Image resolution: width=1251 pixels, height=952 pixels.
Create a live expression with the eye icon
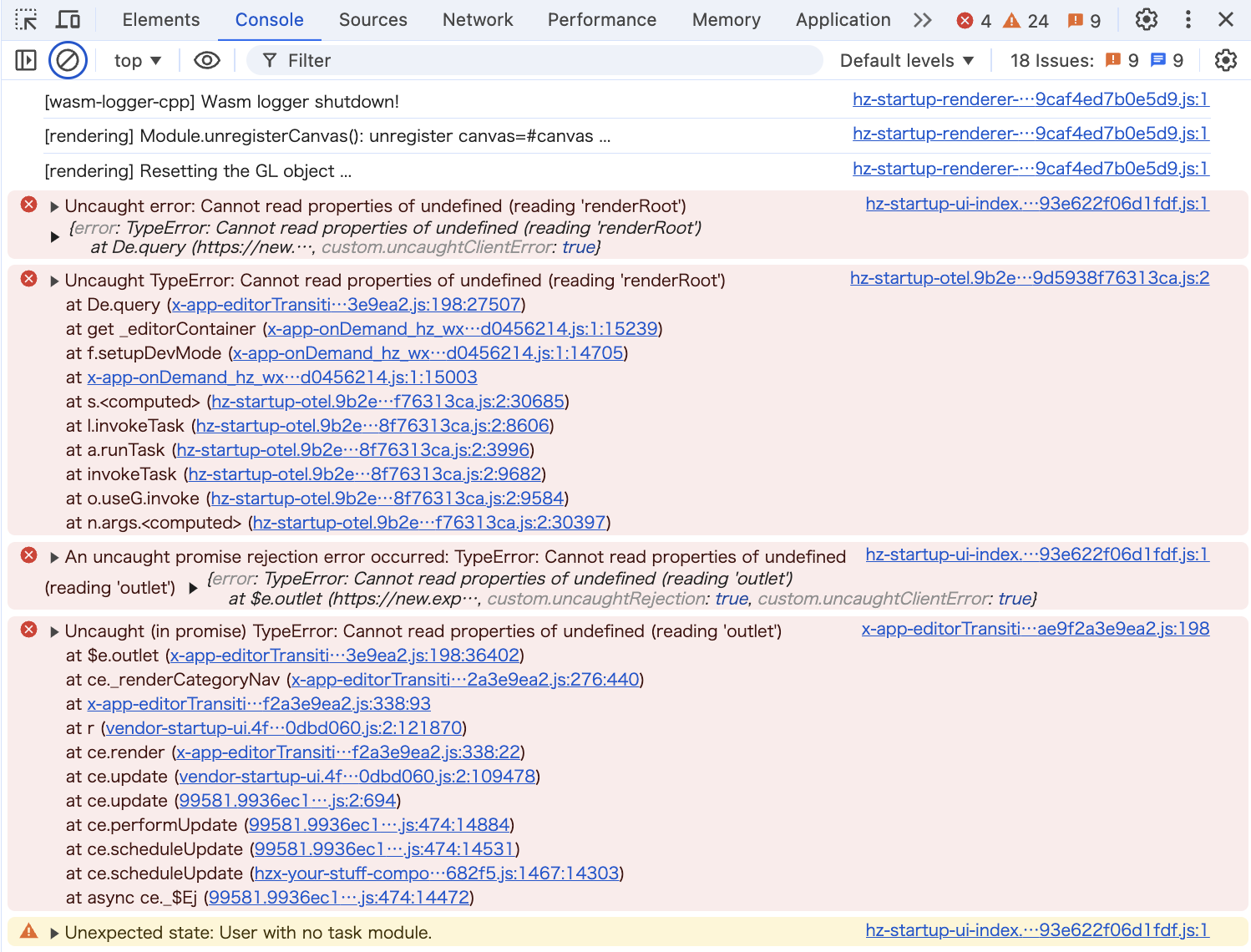click(x=206, y=59)
